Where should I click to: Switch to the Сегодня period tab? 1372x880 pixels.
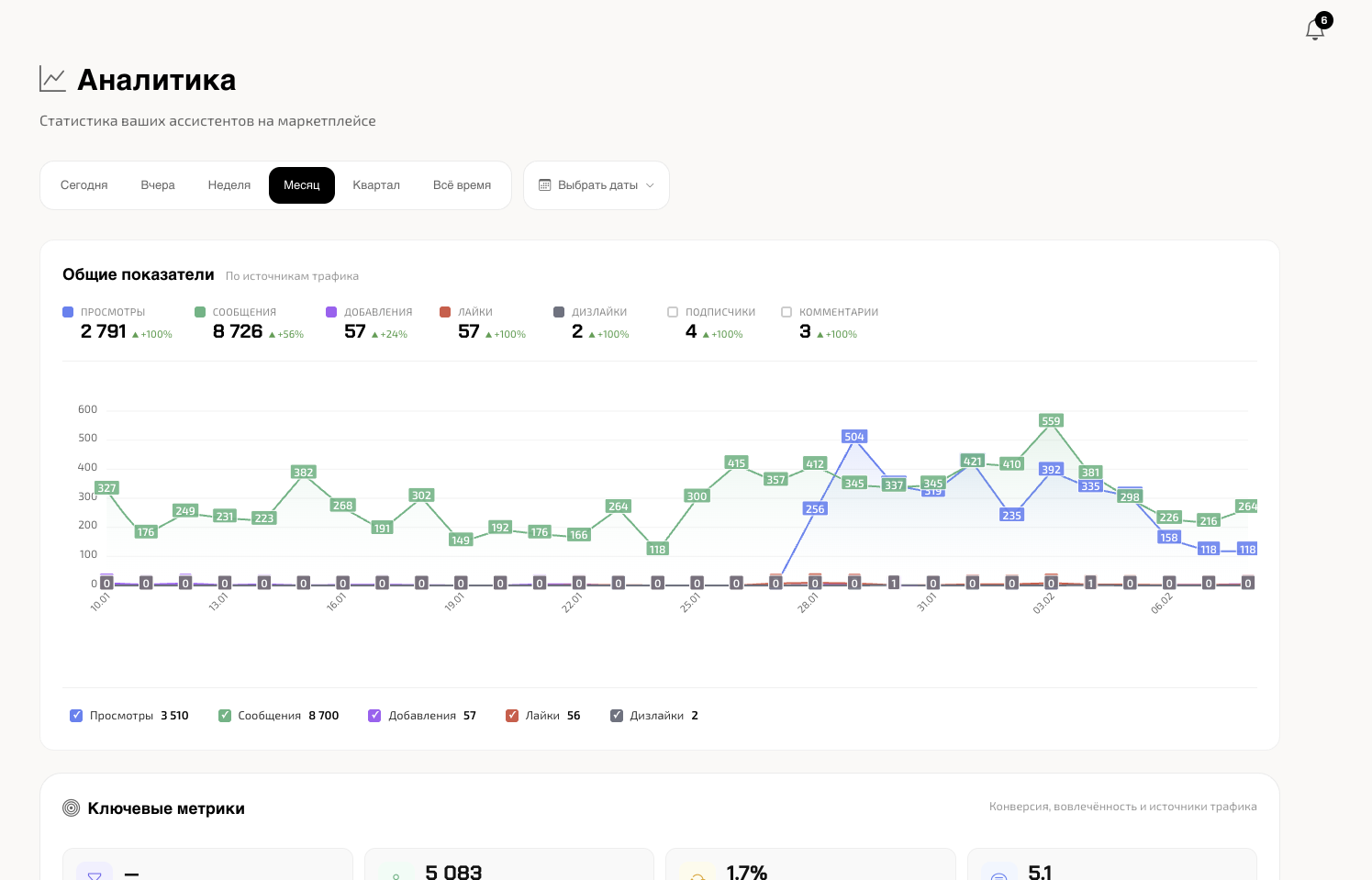coord(84,185)
